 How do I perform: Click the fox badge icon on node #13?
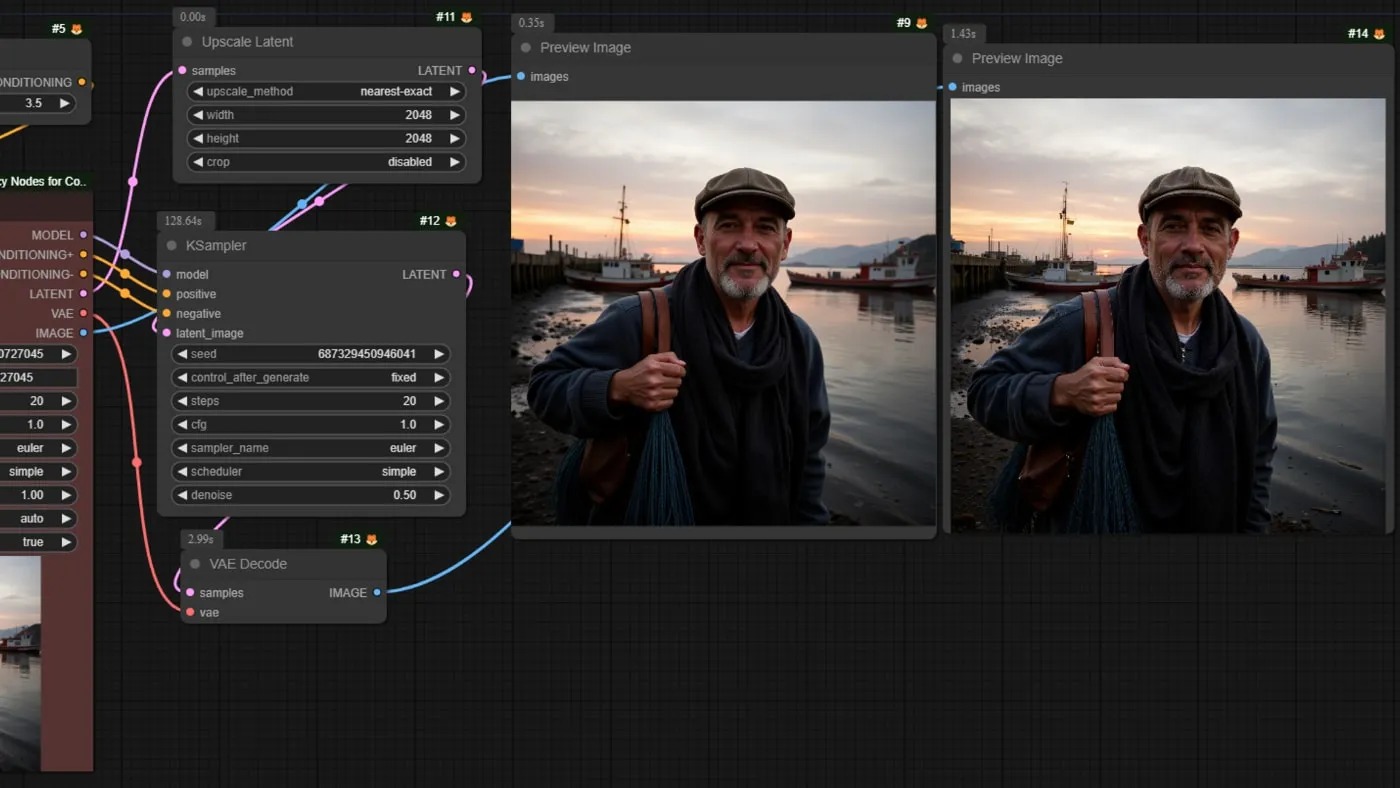pos(371,540)
